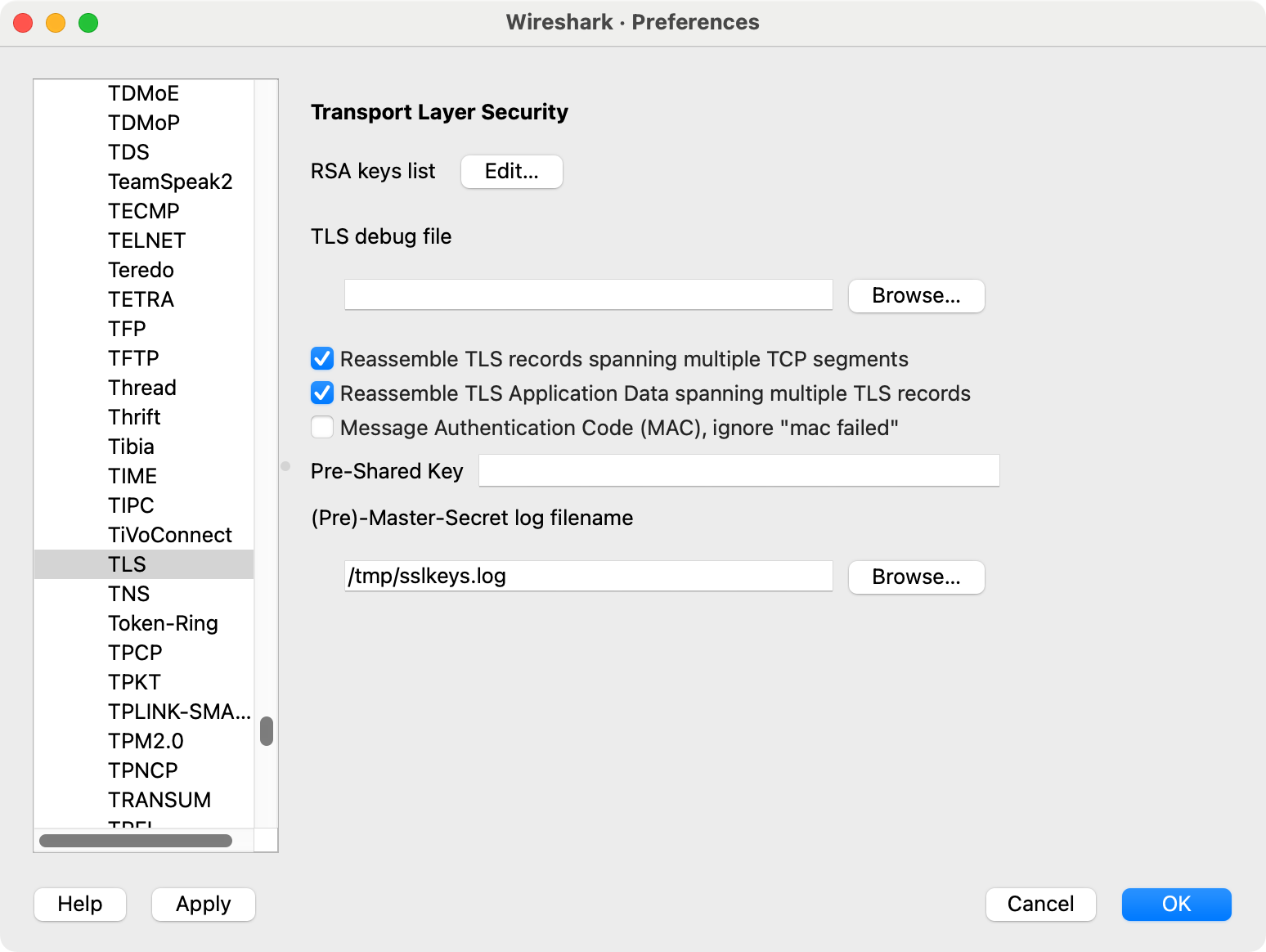
Task: Click the TLS debug file text field
Action: tap(588, 295)
